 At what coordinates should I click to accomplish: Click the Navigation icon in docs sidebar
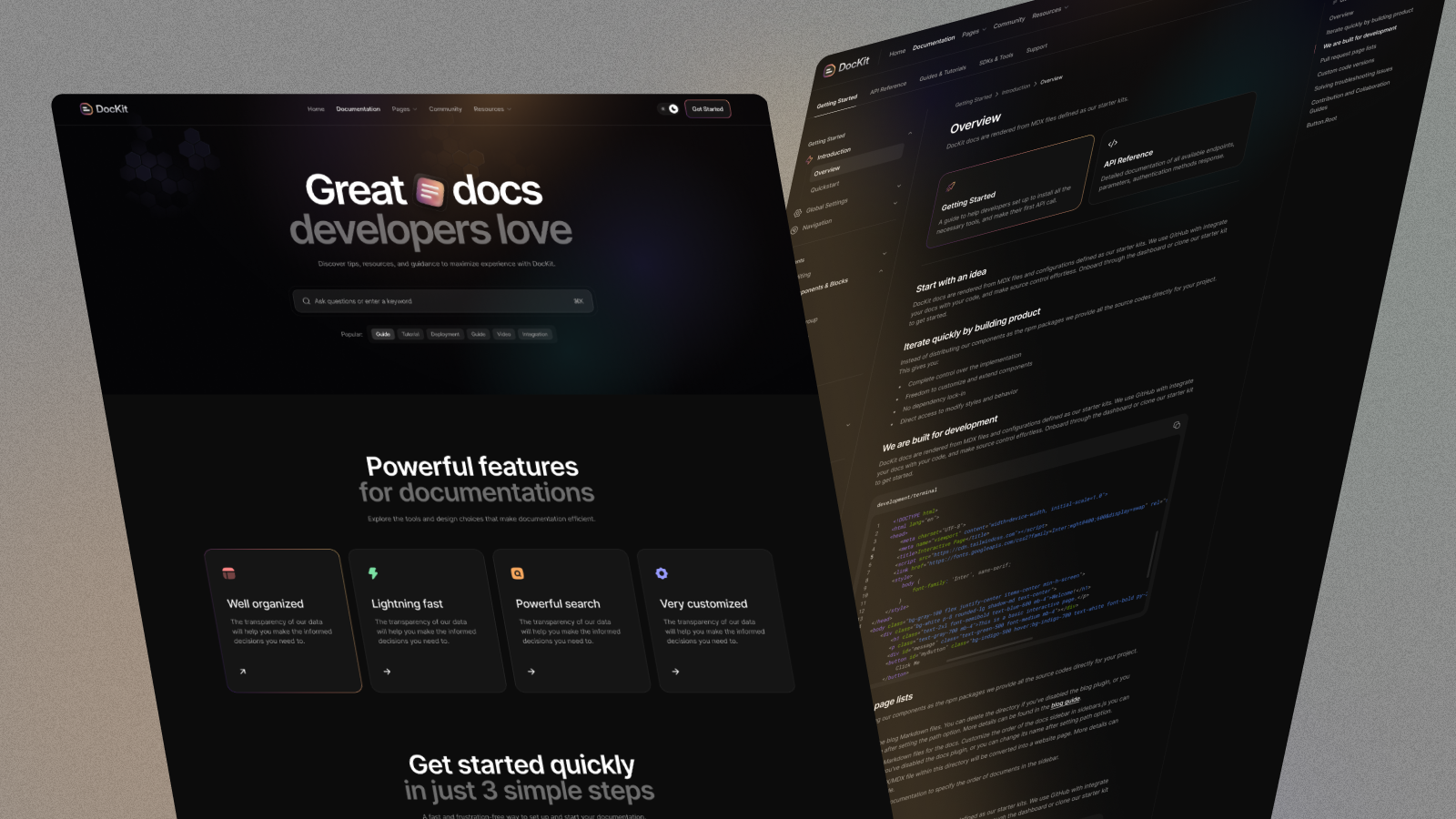(x=794, y=230)
